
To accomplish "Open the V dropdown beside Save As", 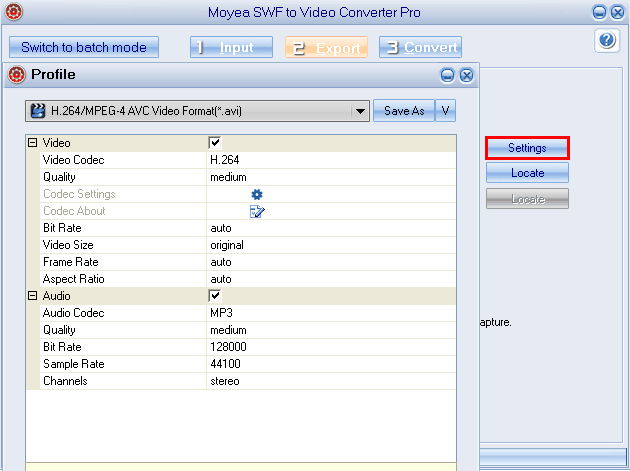I will (446, 111).
